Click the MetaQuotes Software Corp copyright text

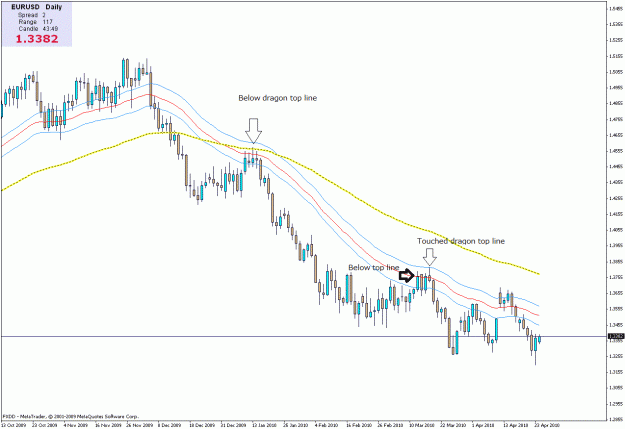(x=71, y=417)
